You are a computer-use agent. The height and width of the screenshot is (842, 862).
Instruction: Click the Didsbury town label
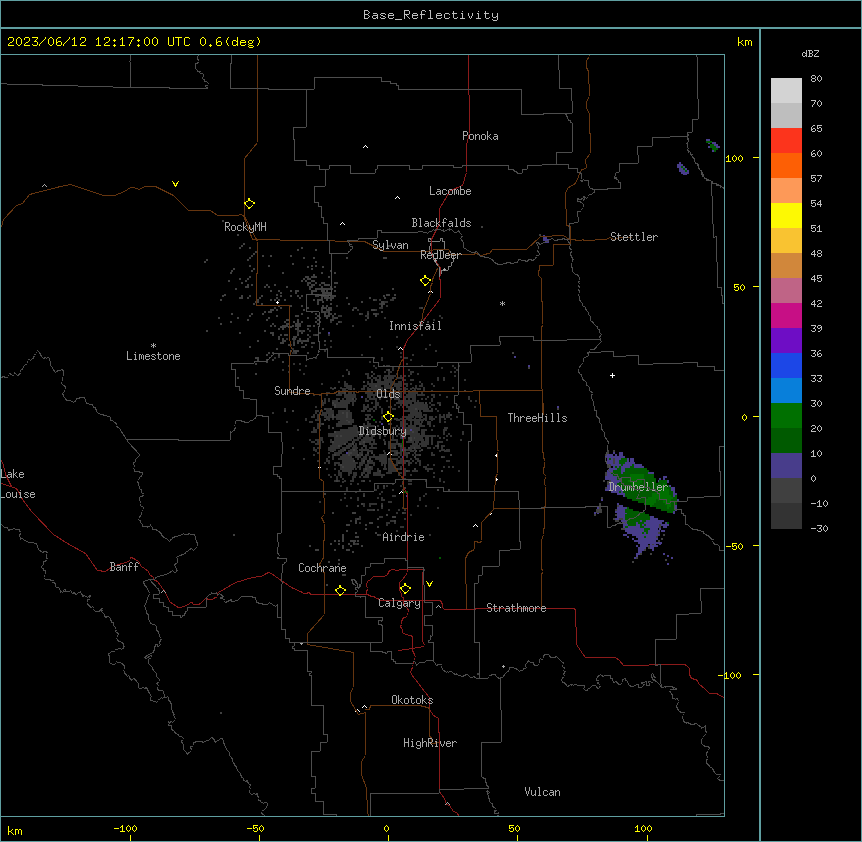click(383, 431)
